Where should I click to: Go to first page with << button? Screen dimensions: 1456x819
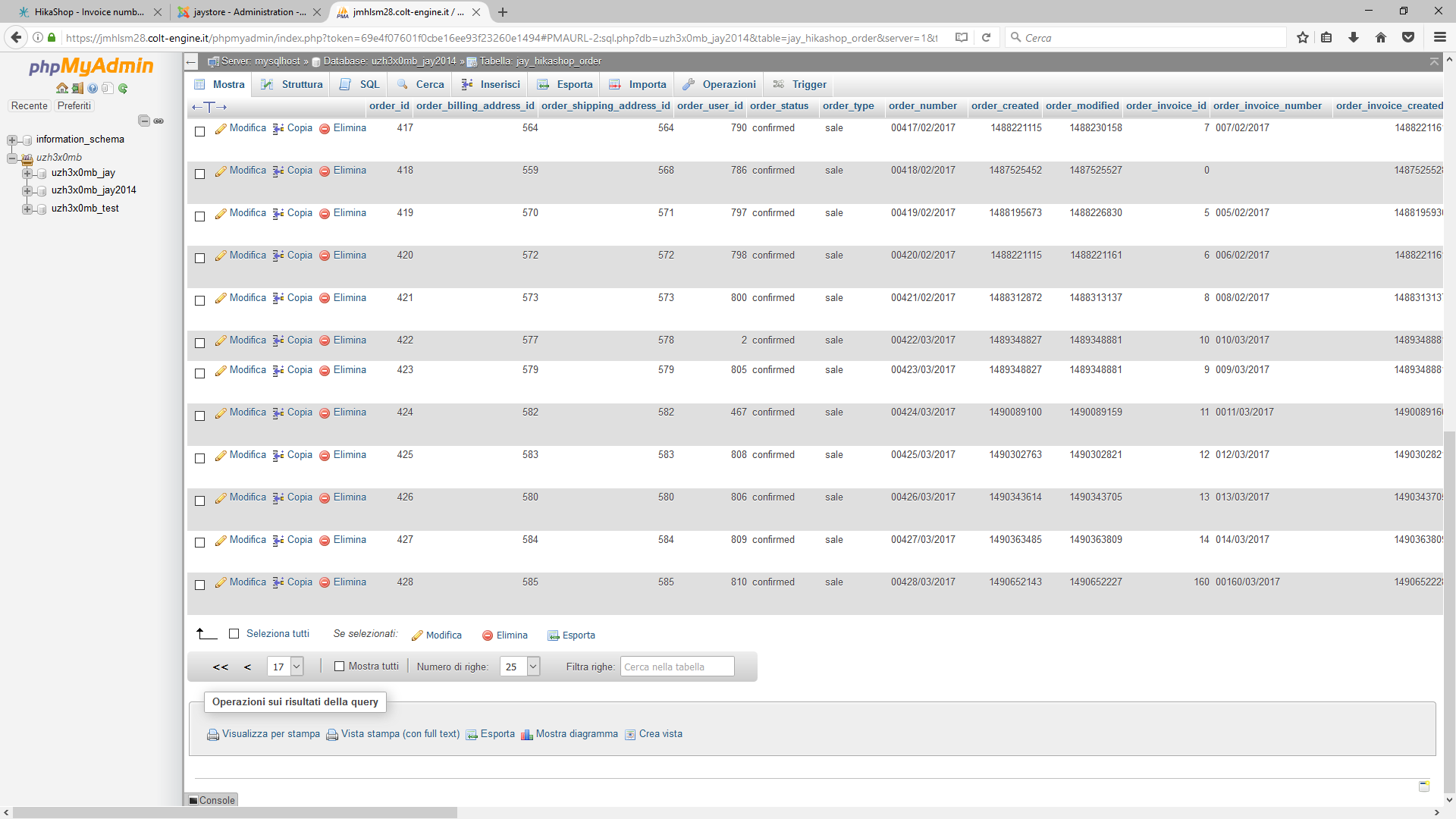click(x=220, y=667)
